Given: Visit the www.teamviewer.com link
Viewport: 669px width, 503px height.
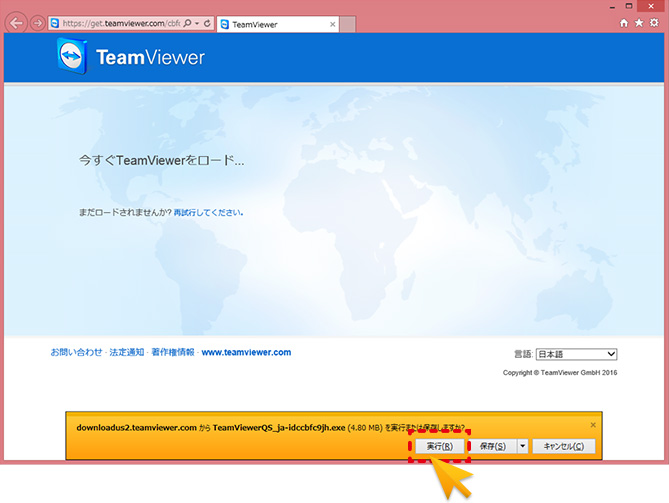Looking at the screenshot, I should [246, 352].
